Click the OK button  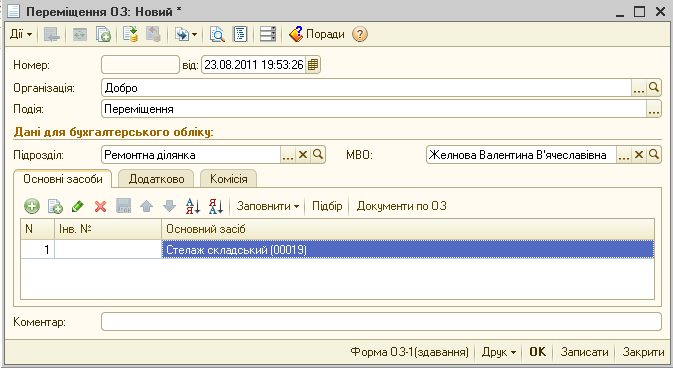pos(537,352)
